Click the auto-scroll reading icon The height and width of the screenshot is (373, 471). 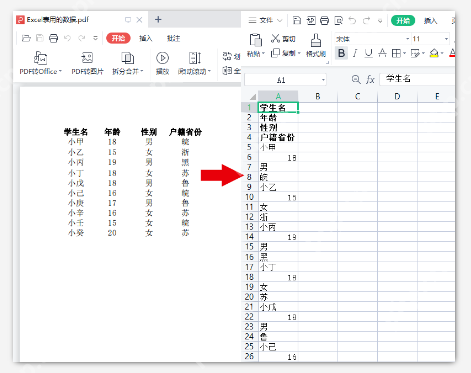(195, 58)
